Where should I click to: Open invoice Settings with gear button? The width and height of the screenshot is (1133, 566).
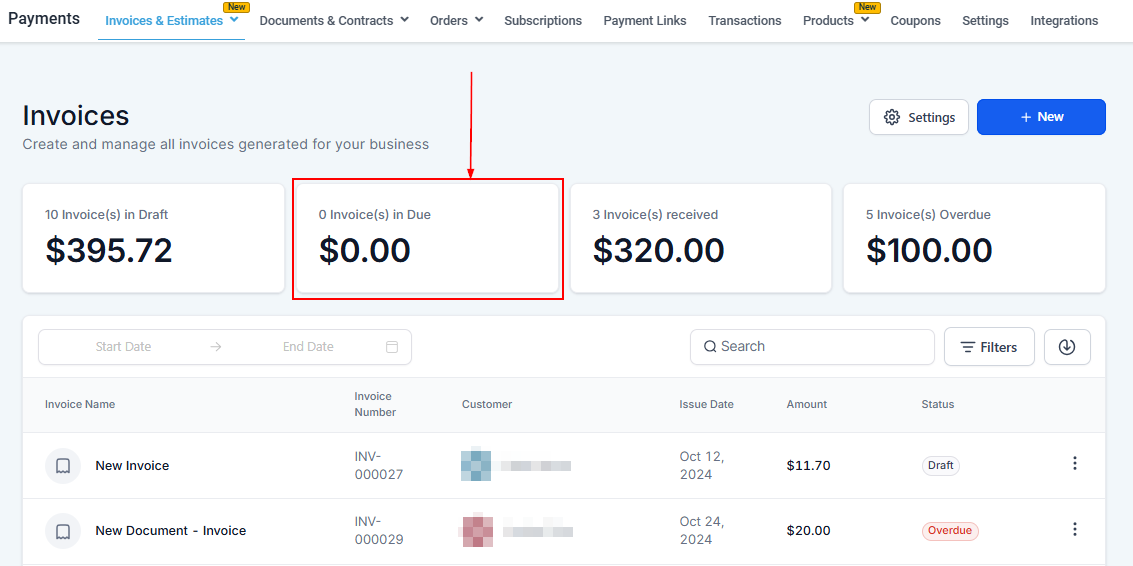919,117
